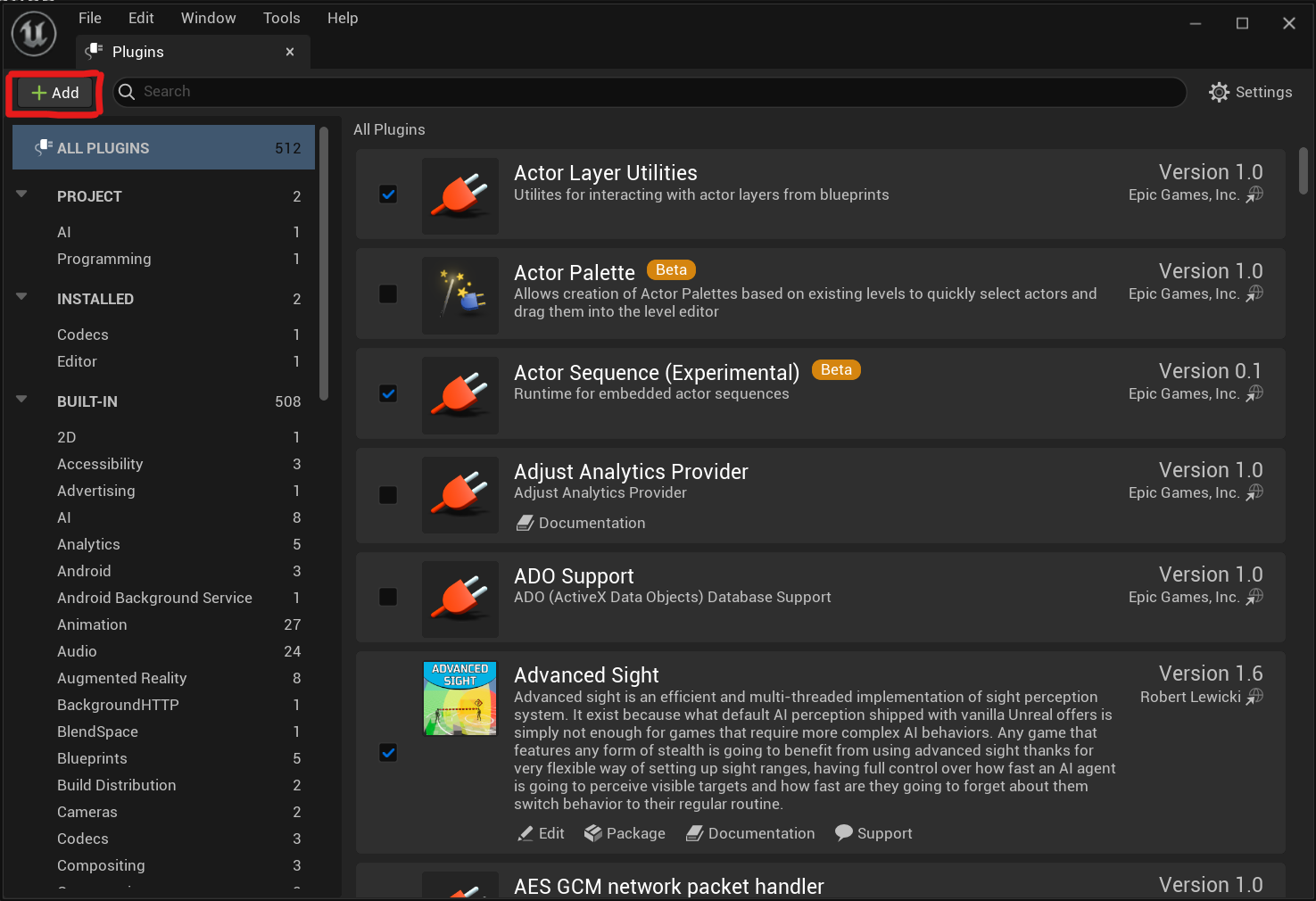Click the Actor Sequence plug icon
This screenshot has height=901, width=1316.
[460, 395]
